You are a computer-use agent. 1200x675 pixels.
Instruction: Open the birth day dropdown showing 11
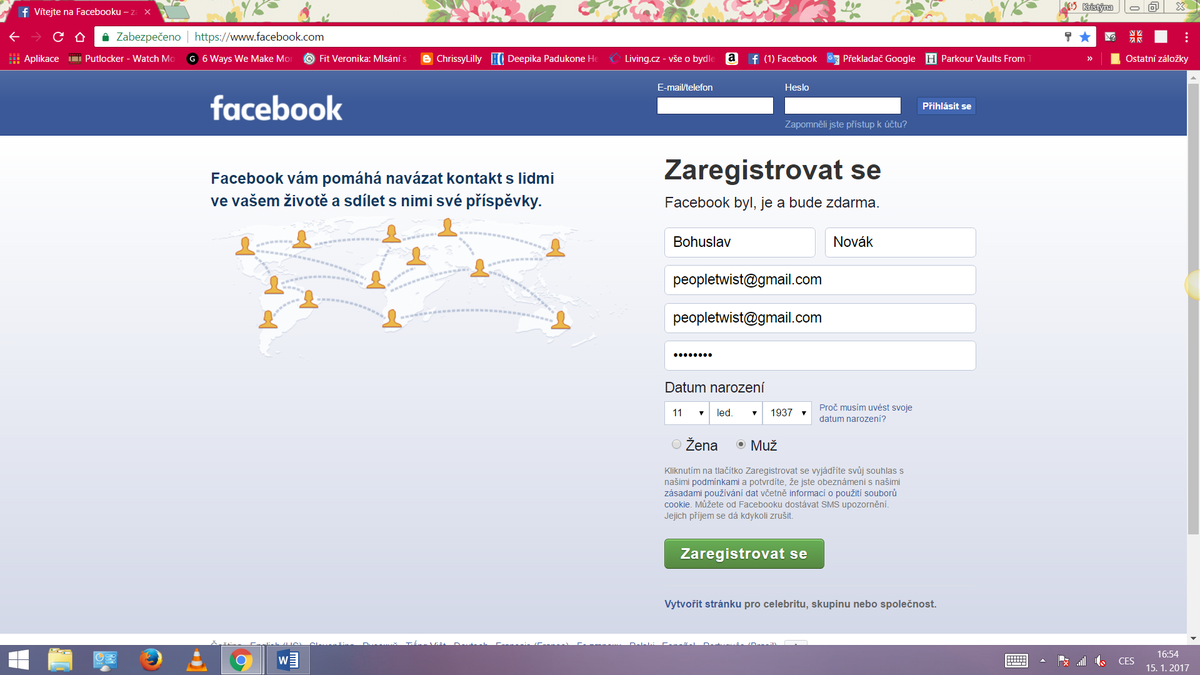686,412
